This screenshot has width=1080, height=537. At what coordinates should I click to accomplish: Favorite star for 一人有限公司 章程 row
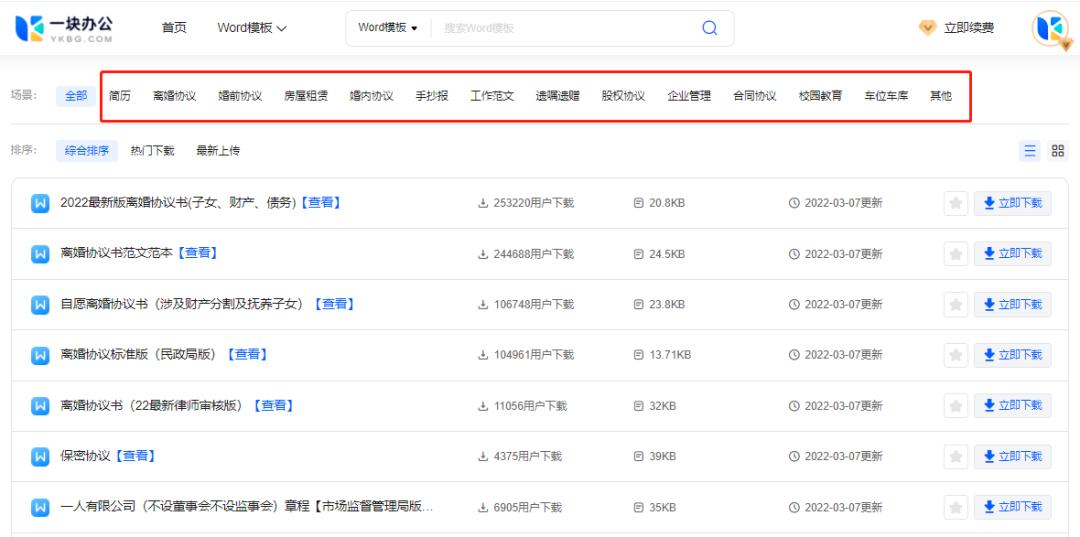[x=955, y=507]
